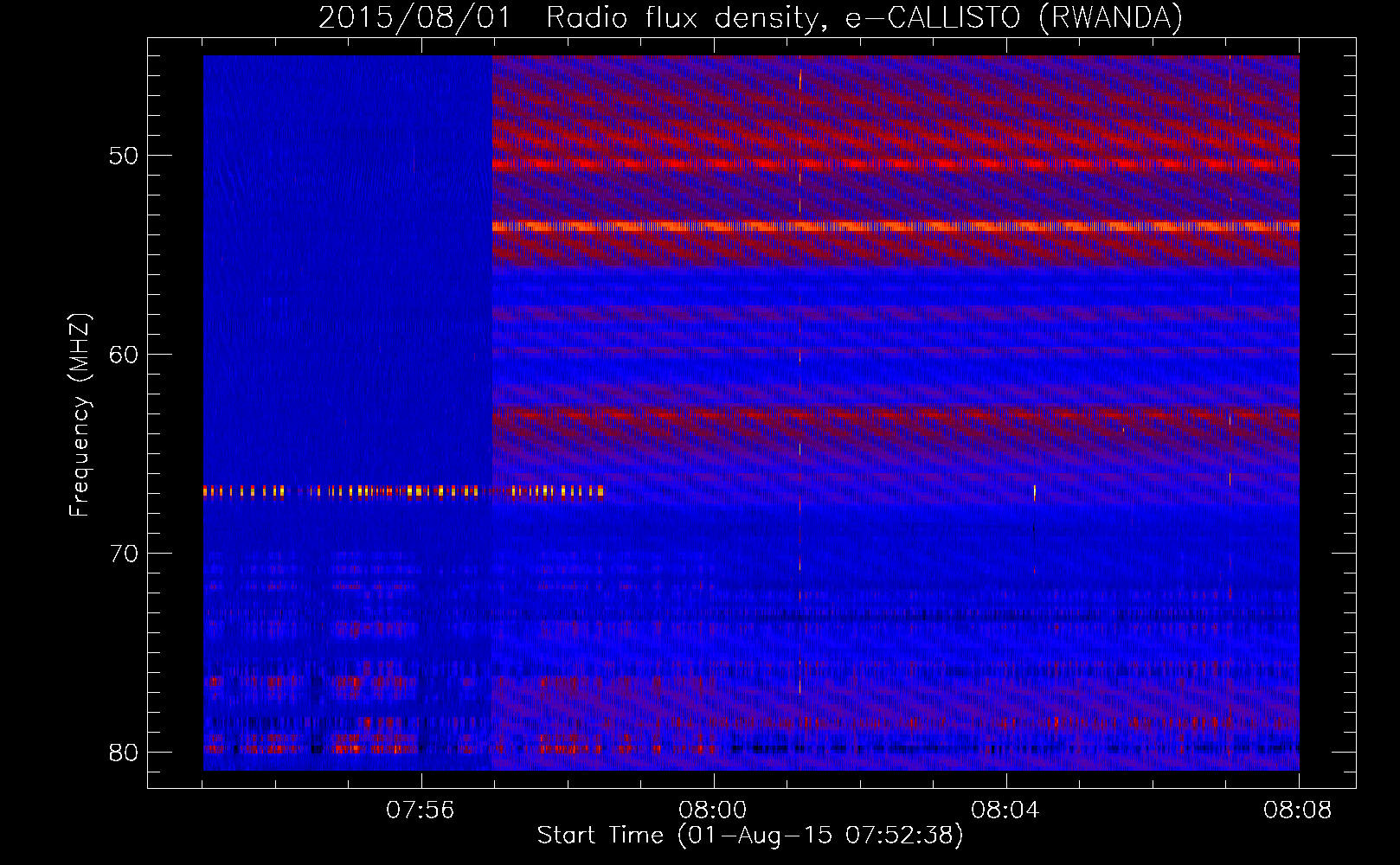The width and height of the screenshot is (1400, 865).
Task: Click the 07:56 time tick label
Action: click(x=421, y=811)
